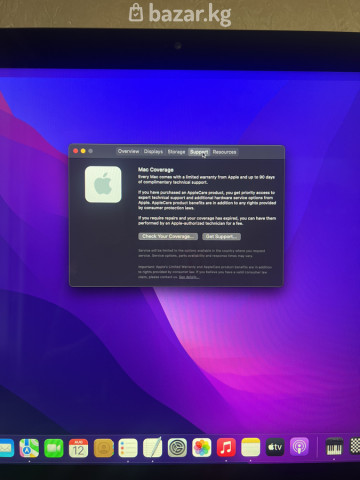Screen dimensions: 360x480
Task: Open Music app in dock
Action: [x=226, y=447]
